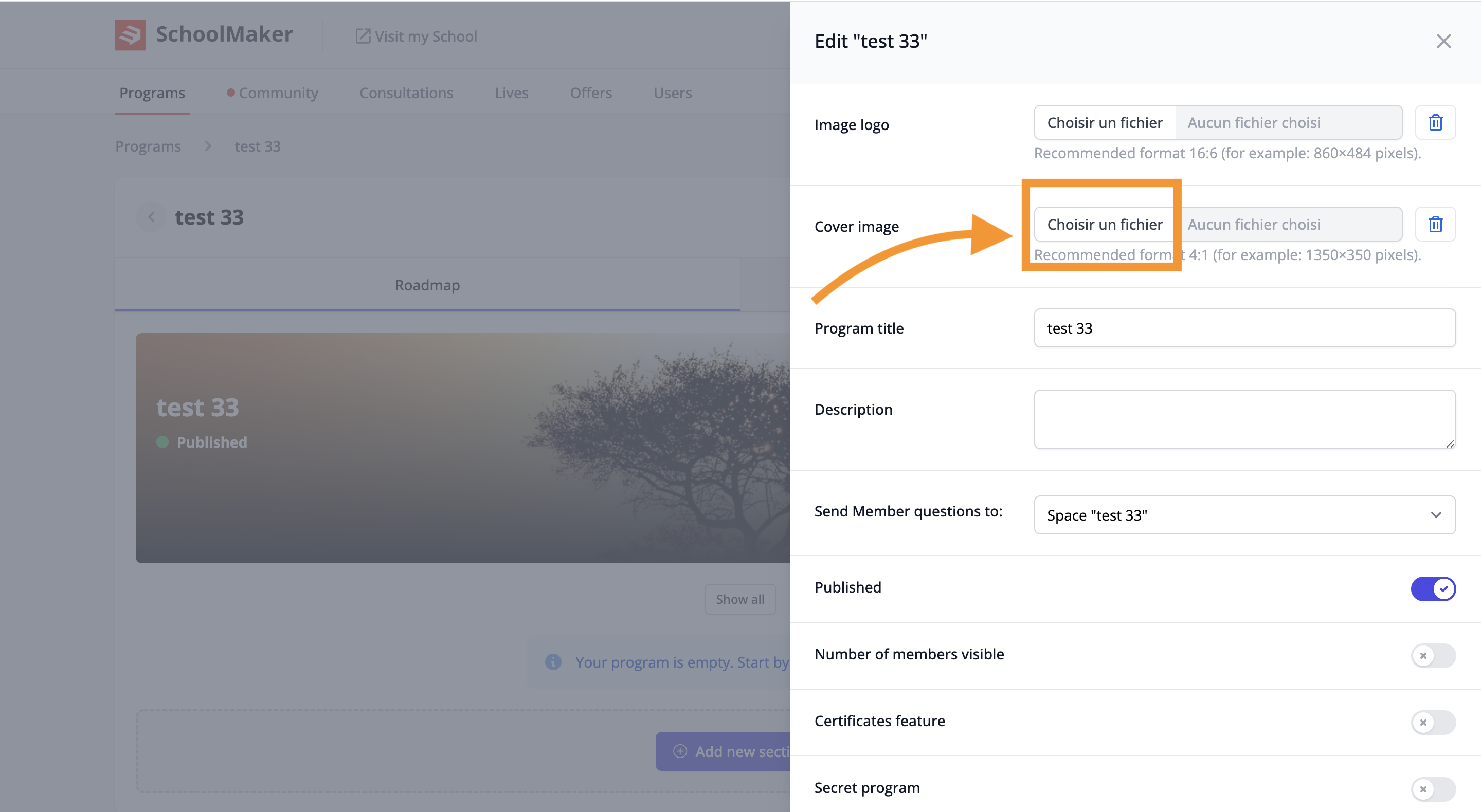Image resolution: width=1481 pixels, height=812 pixels.
Task: Close the Edit "test 33" panel
Action: [x=1443, y=42]
